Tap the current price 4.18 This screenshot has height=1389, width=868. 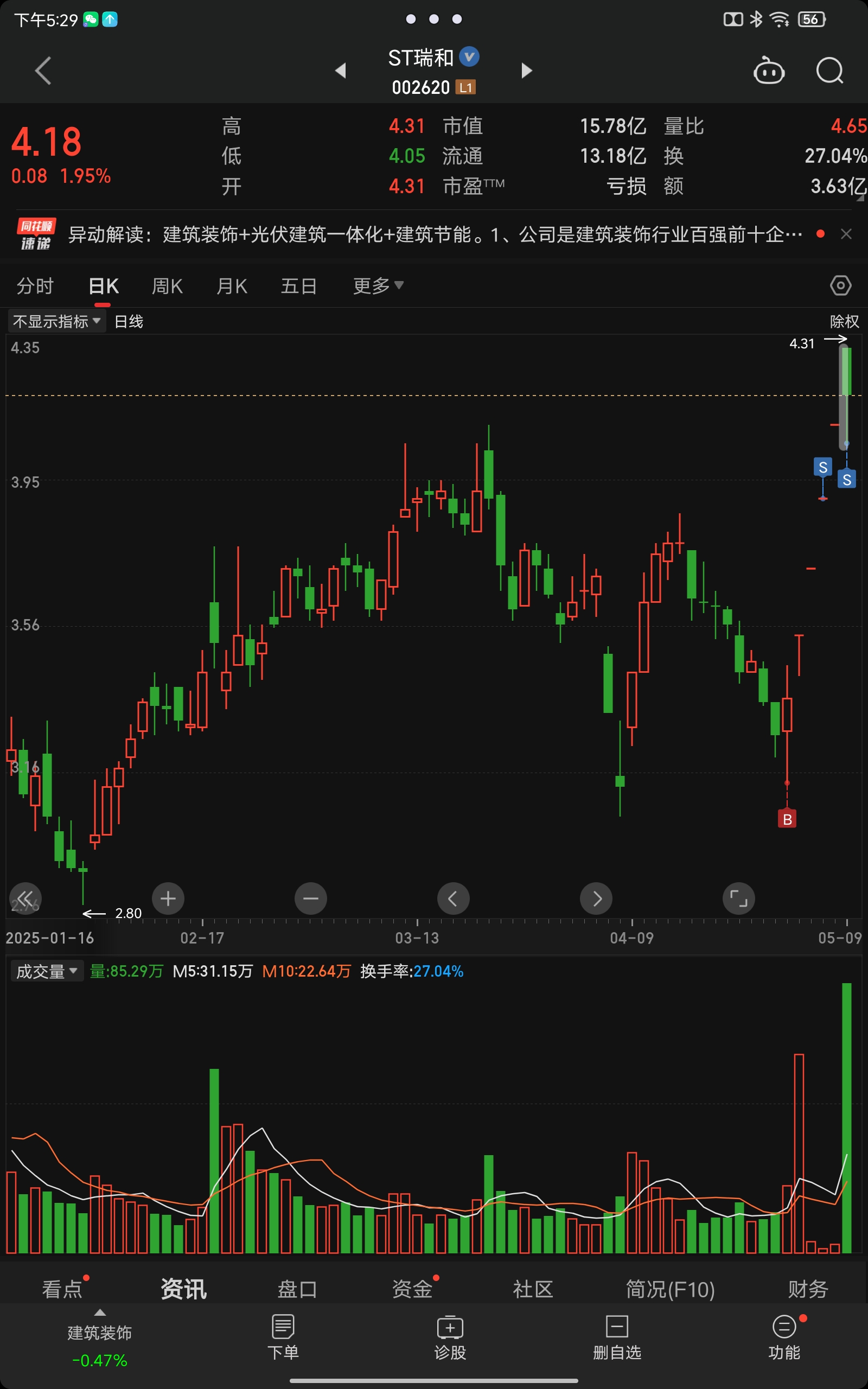(x=47, y=142)
